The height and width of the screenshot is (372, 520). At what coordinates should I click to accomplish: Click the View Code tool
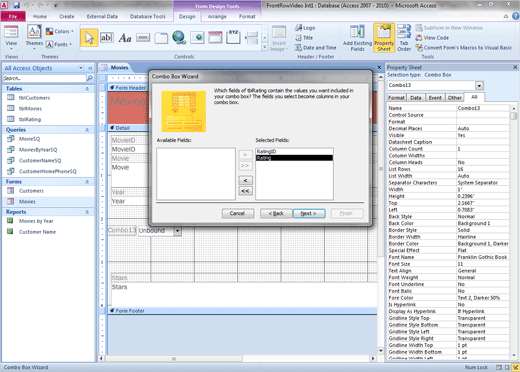(x=432, y=38)
